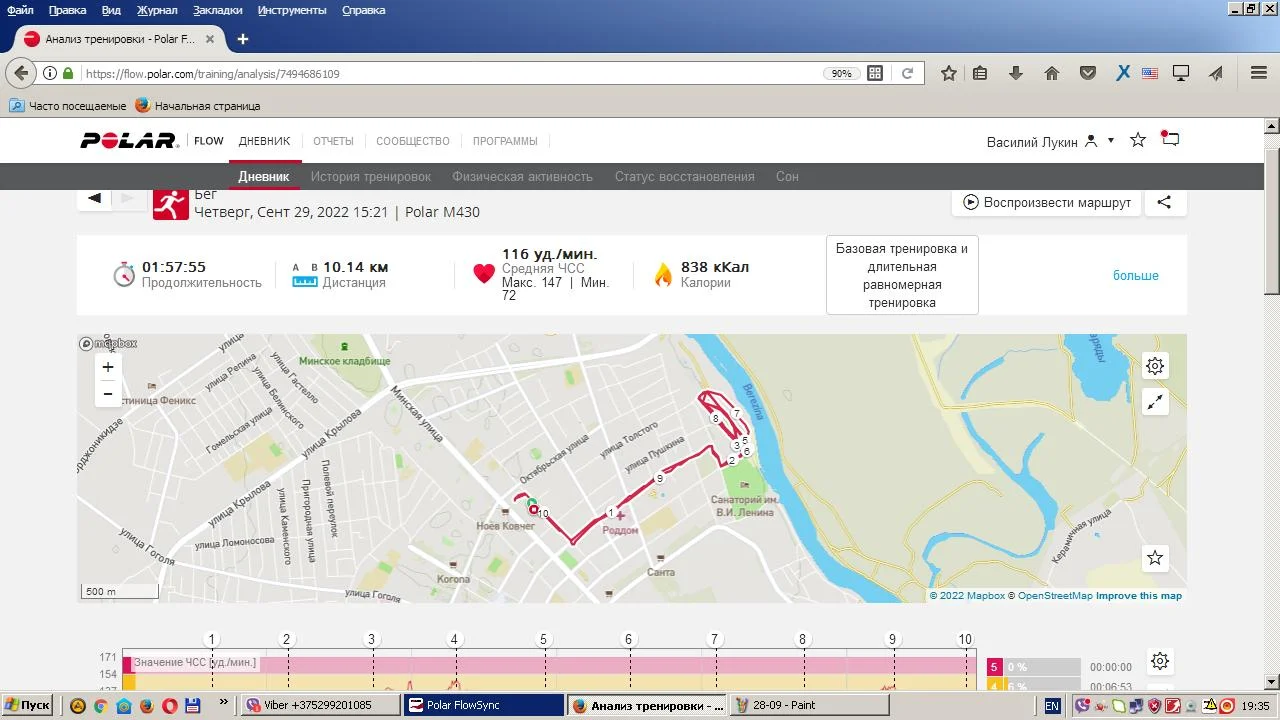Switch to История тренировок tab
Viewport: 1280px width, 720px height.
[370, 177]
